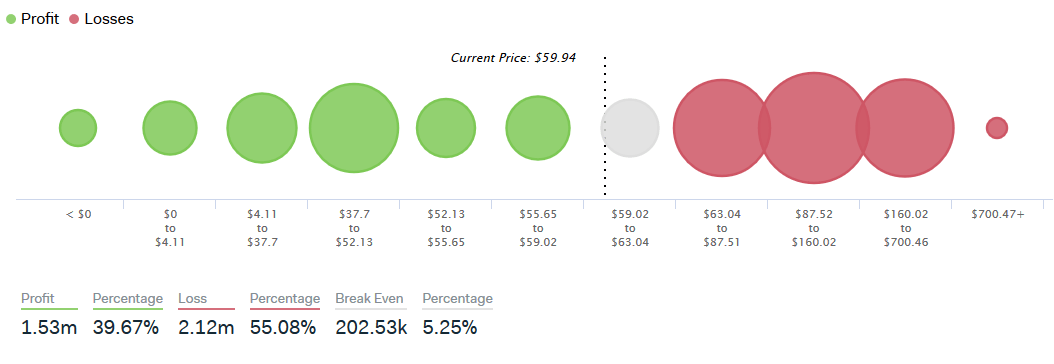Image resolution: width=1054 pixels, height=364 pixels.
Task: Click the Break Even 202.53k value
Action: [373, 328]
